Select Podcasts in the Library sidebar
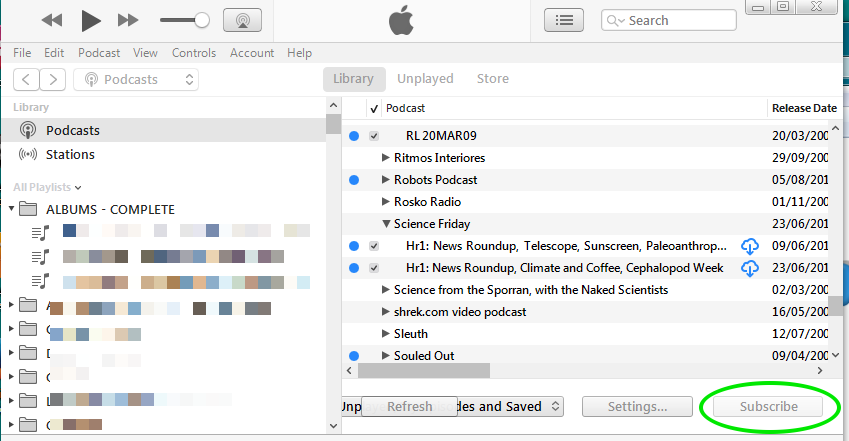Screen dimensions: 849x441 click(164, 130)
